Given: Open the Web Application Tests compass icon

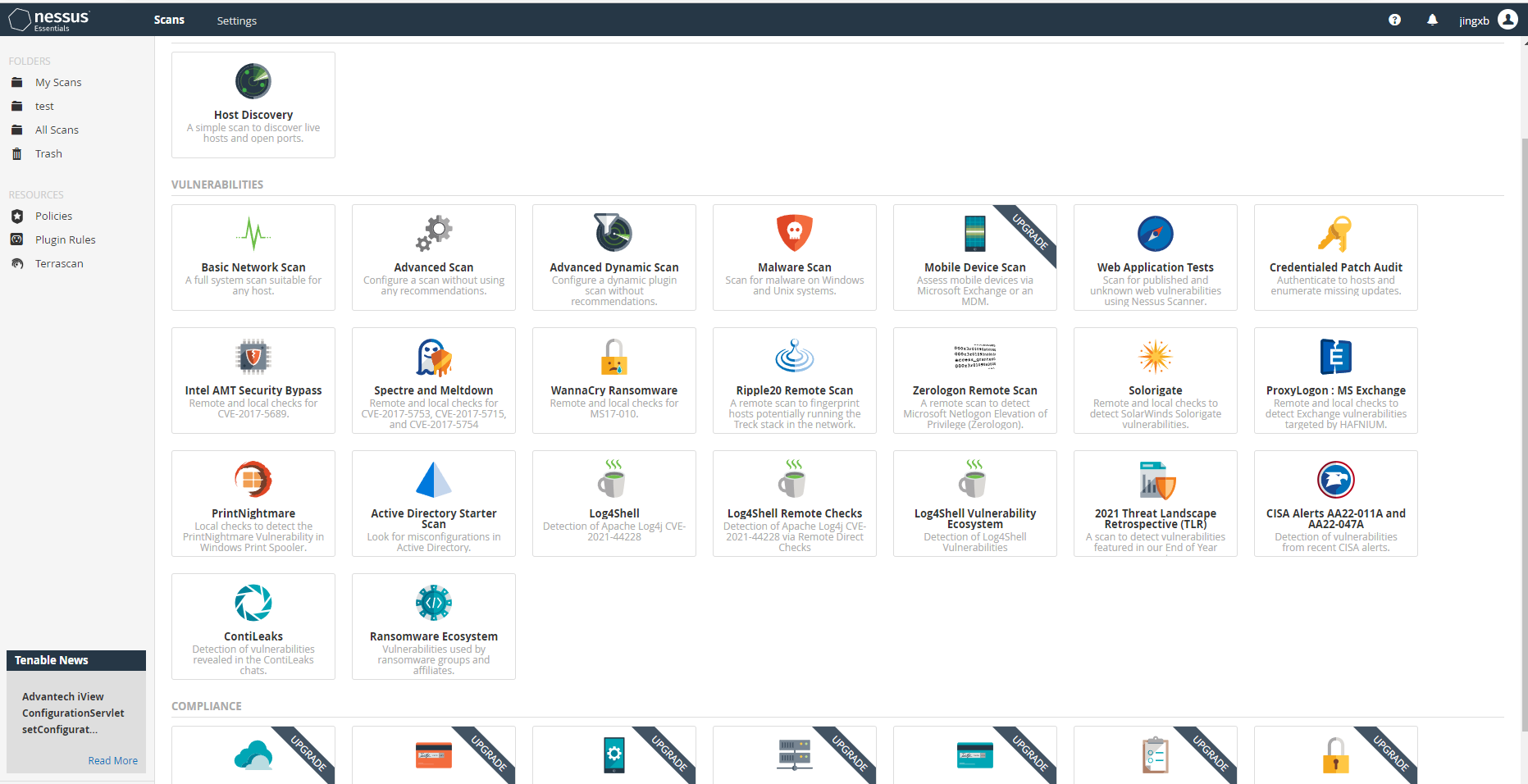Looking at the screenshot, I should click(x=1155, y=235).
